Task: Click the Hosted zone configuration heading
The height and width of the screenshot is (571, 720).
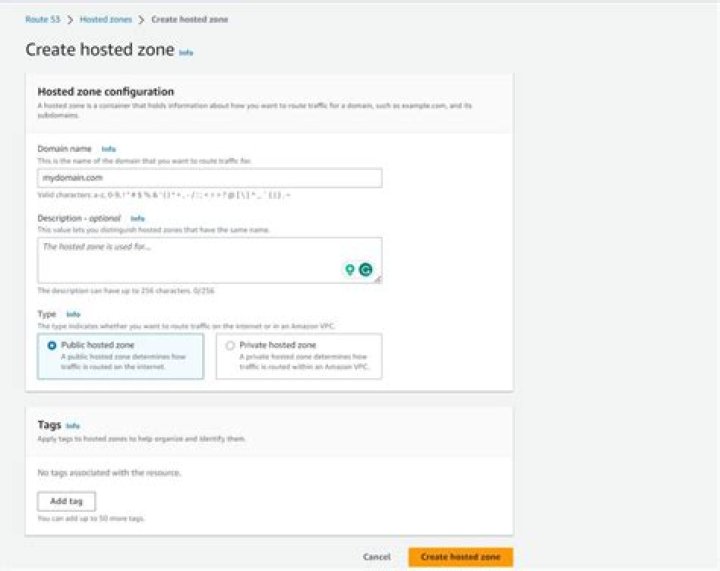Action: click(105, 92)
